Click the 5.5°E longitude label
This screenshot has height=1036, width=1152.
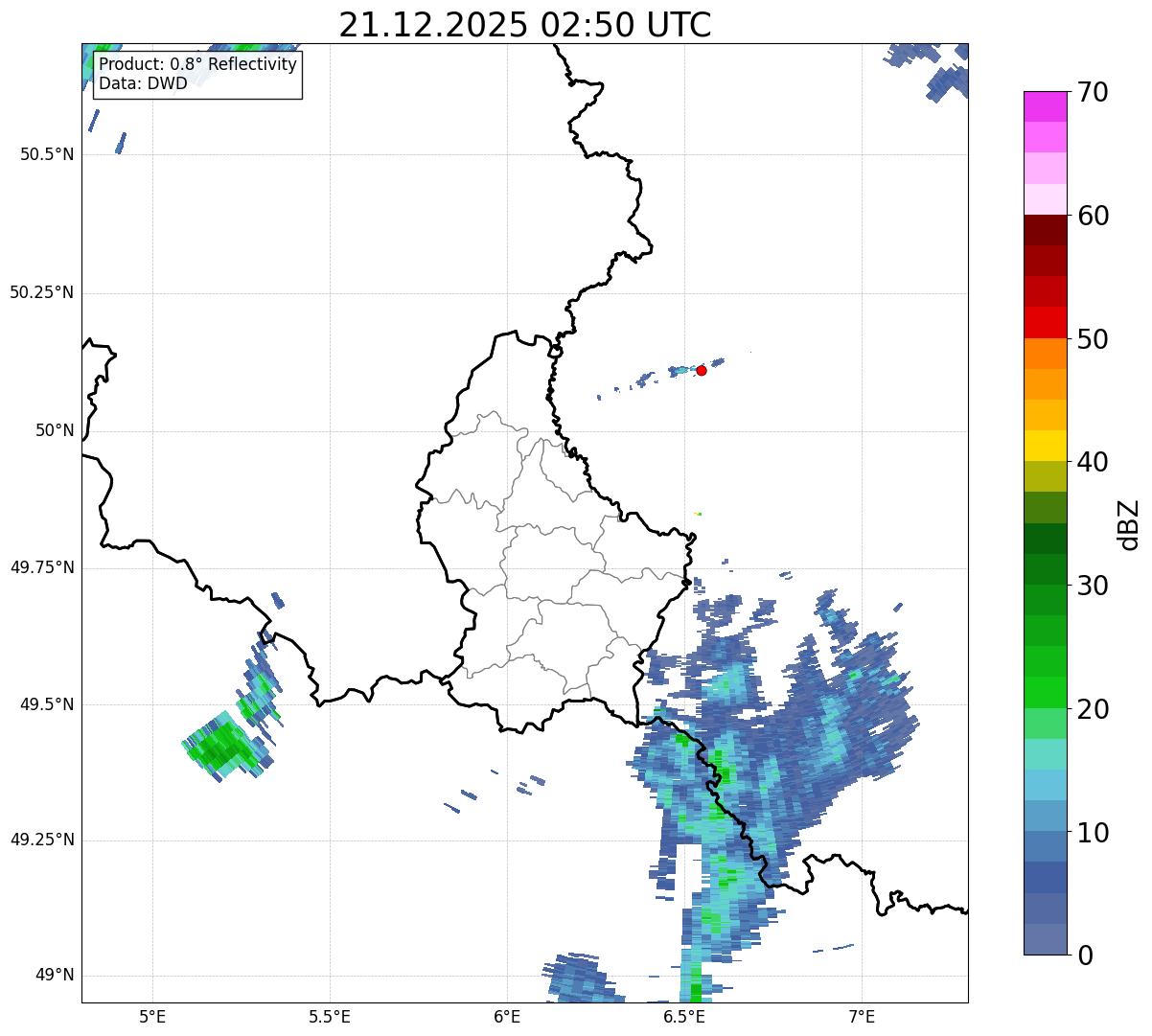tap(330, 1017)
